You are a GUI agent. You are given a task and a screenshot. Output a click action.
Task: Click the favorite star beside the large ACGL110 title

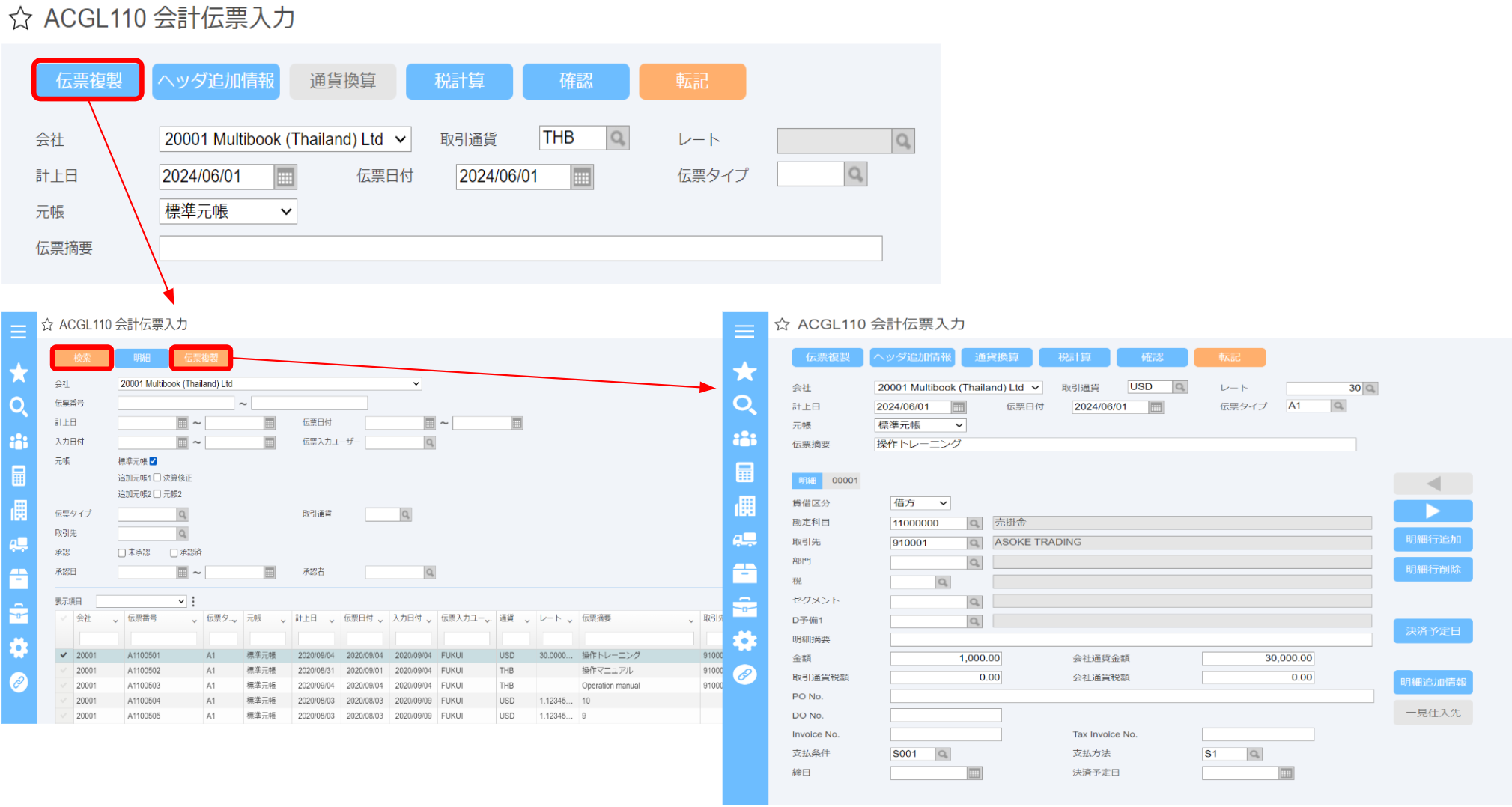click(20, 19)
